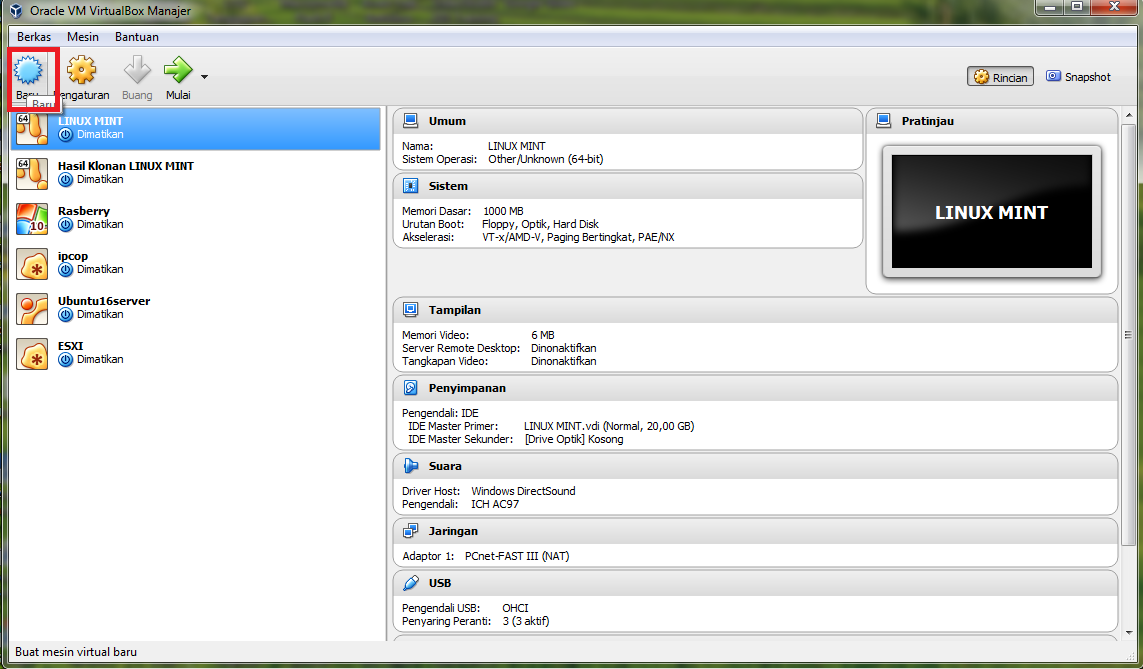The width and height of the screenshot is (1143, 669).
Task: Click the details pane vertical scrollbar thumb
Action: pos(1128,334)
